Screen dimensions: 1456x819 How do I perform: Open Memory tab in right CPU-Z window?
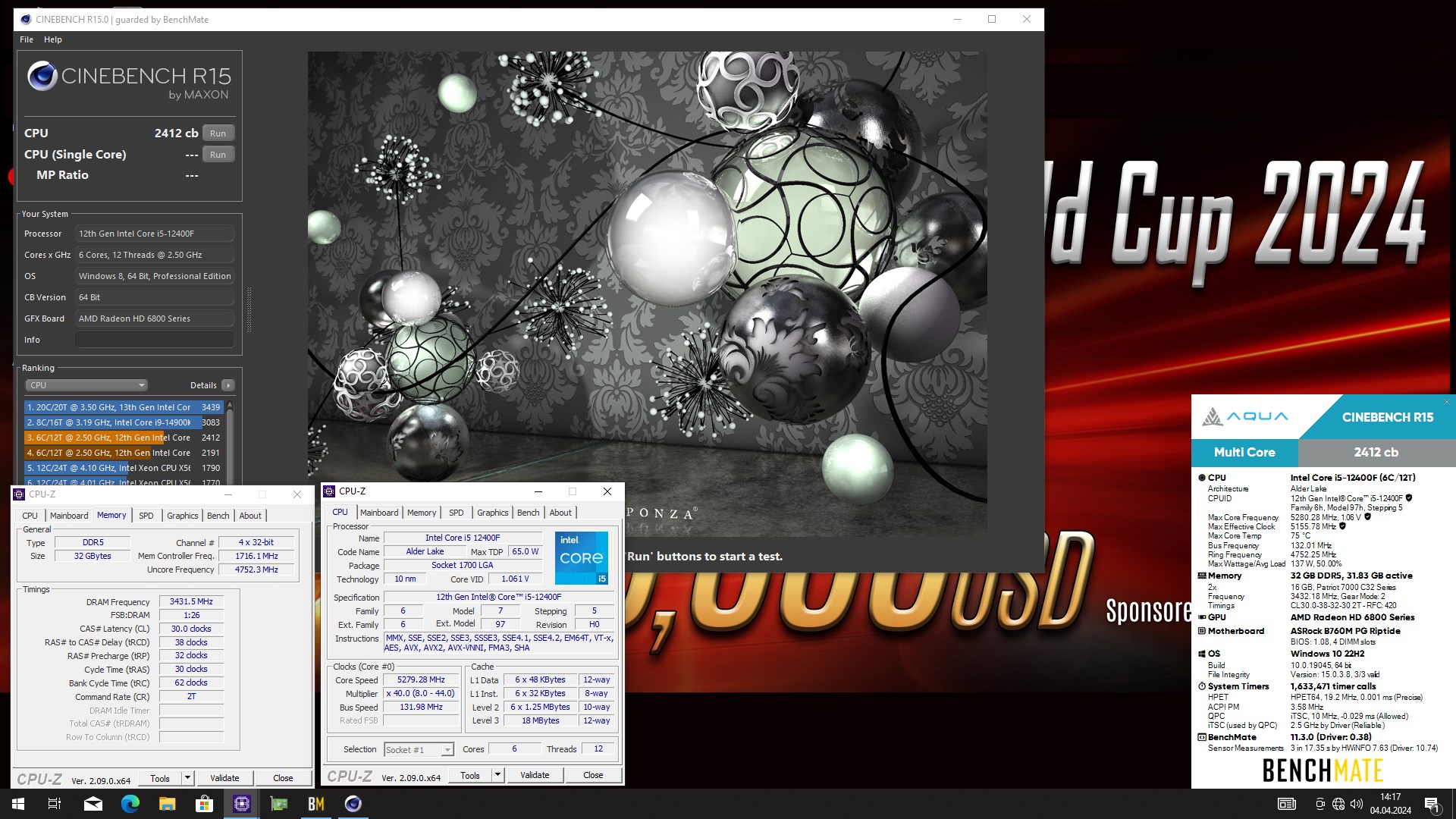pos(422,513)
